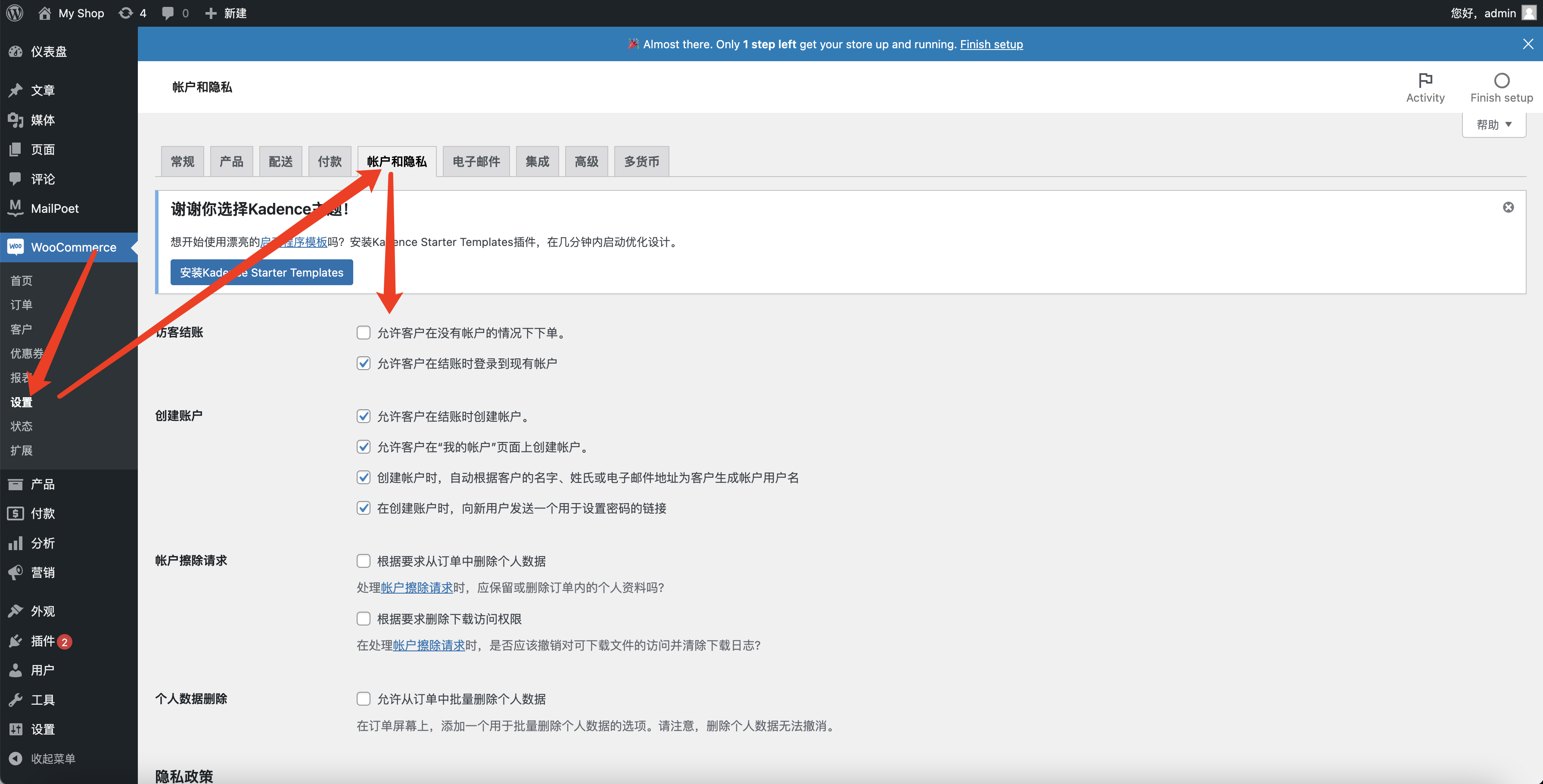Dismiss the Kadence theme notice
1543x784 pixels.
click(1508, 207)
